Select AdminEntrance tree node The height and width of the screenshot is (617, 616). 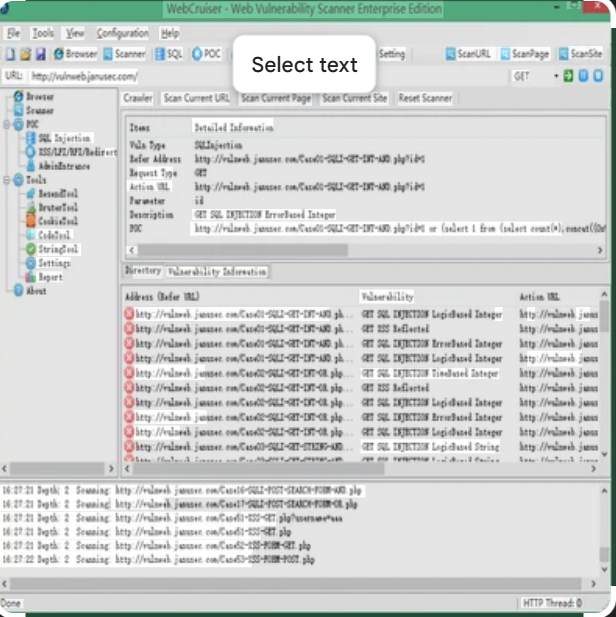(58, 166)
